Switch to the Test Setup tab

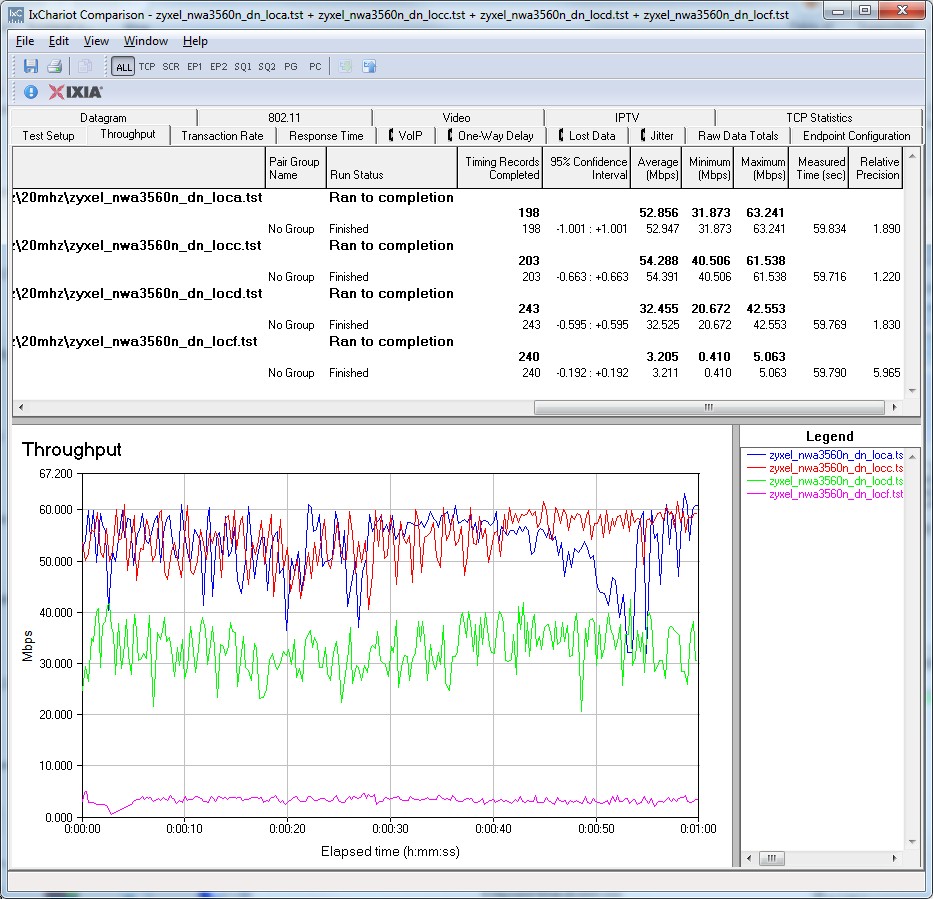[x=48, y=136]
